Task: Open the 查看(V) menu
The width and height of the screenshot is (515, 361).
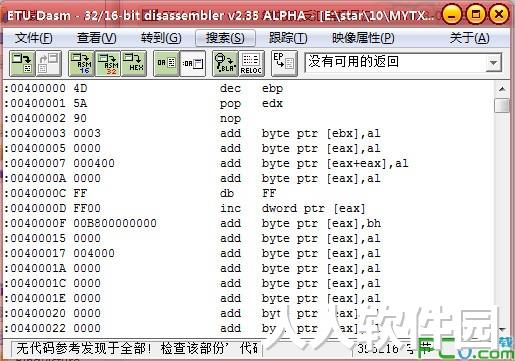Action: 97,38
